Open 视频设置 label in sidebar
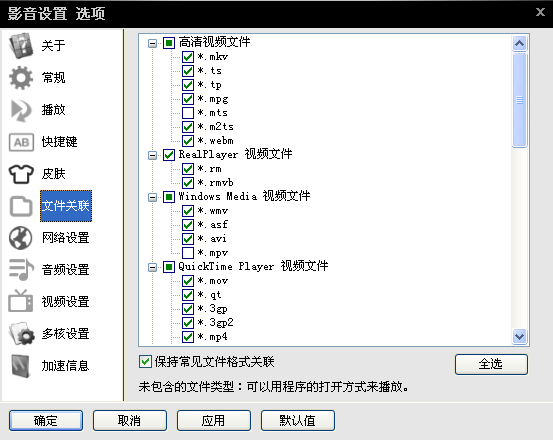 tap(65, 302)
